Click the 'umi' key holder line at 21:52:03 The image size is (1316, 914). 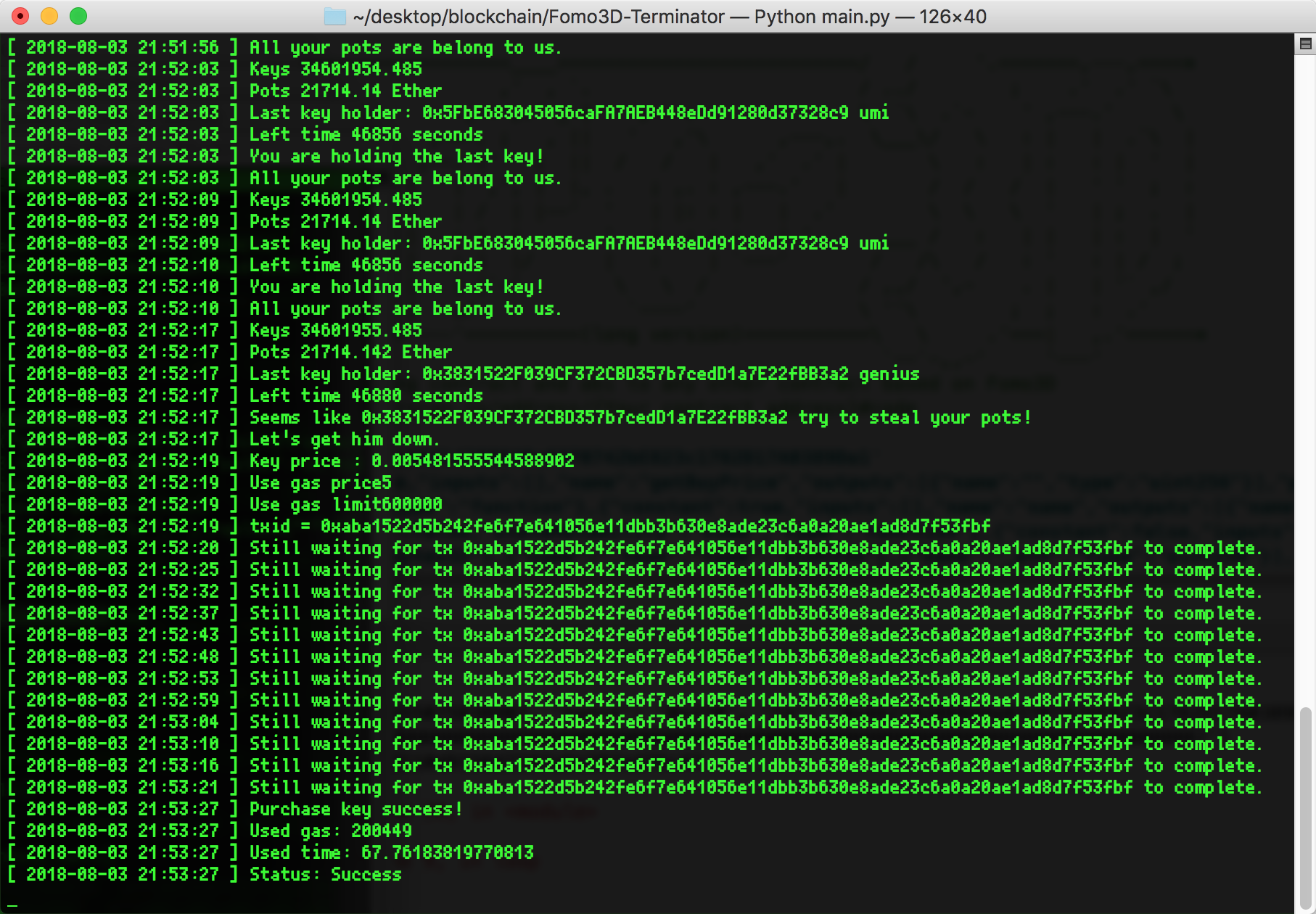(x=448, y=112)
